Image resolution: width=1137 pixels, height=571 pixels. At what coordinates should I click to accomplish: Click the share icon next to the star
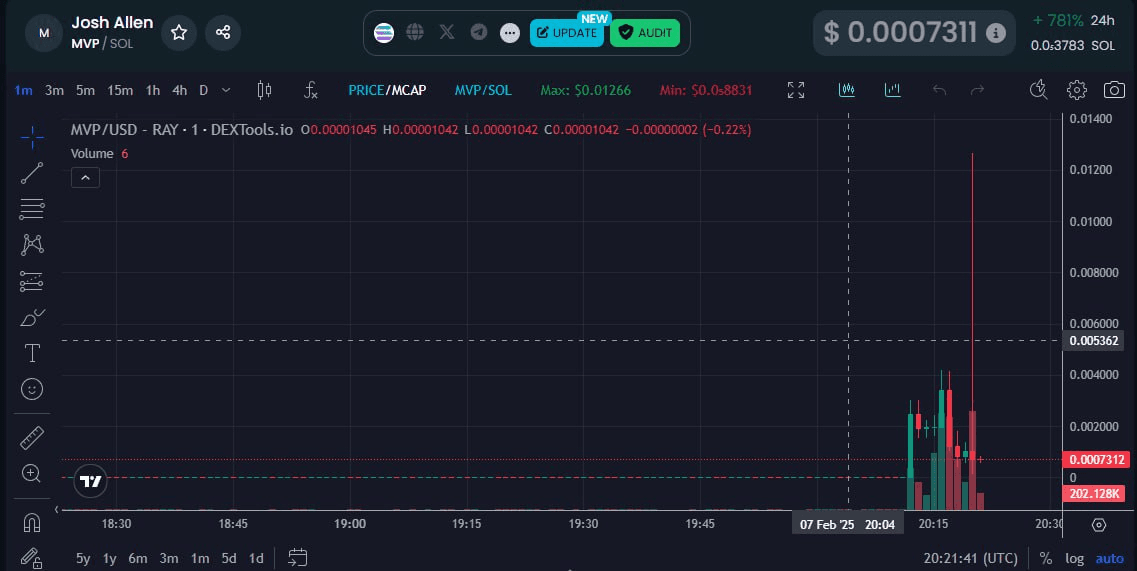click(x=223, y=33)
